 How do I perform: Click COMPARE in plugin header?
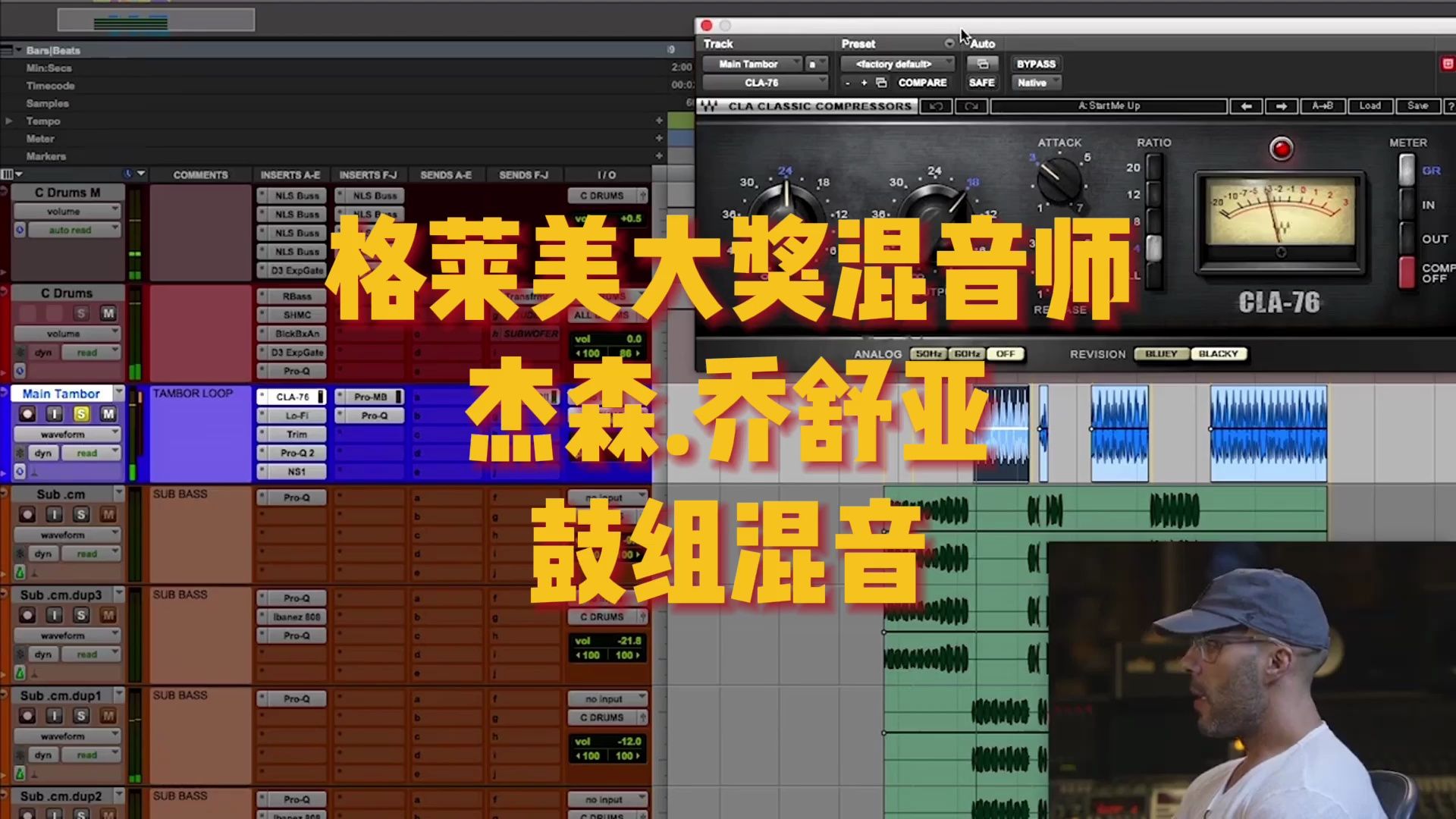[922, 83]
